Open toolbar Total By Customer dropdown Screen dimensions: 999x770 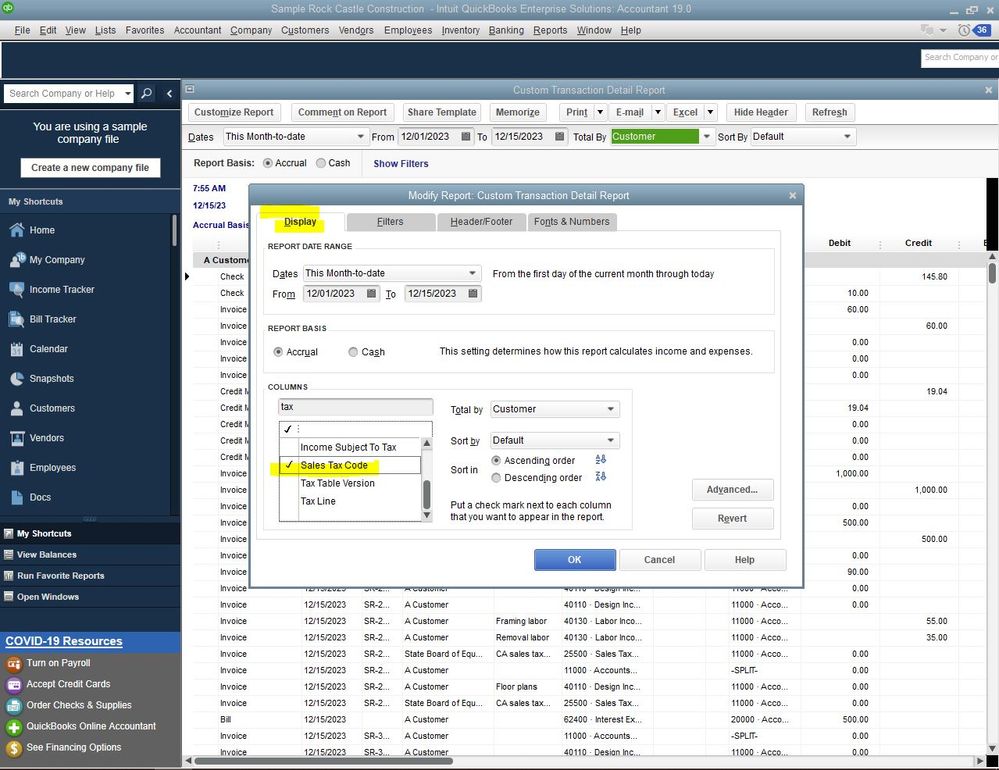pos(706,136)
